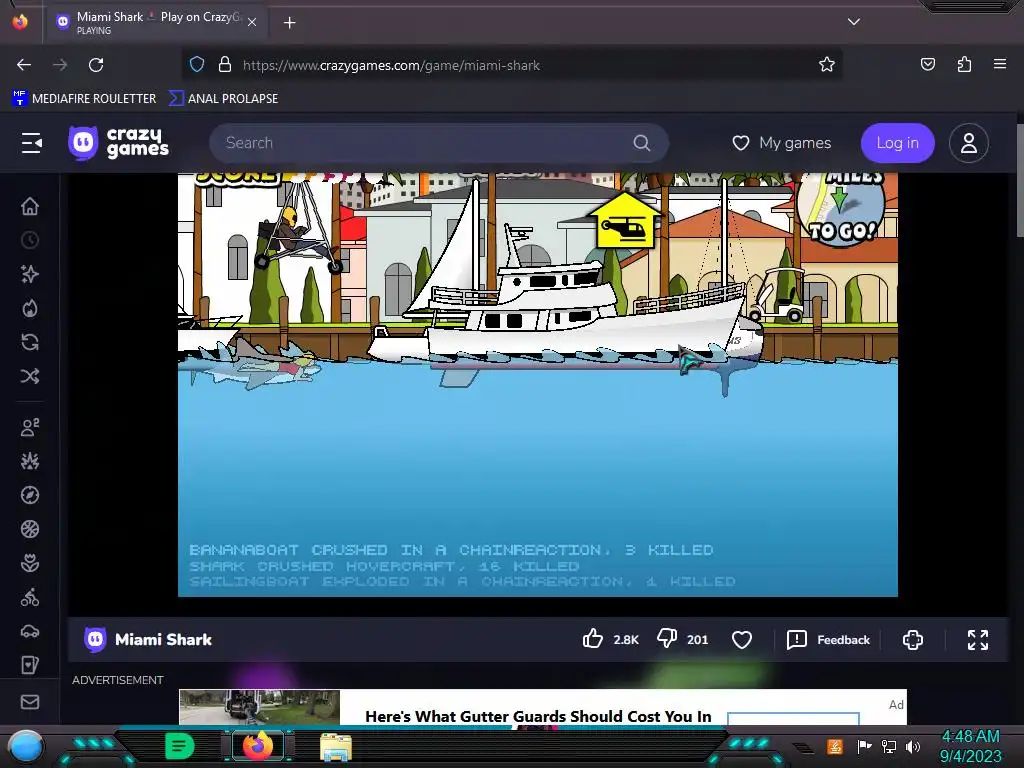Open random game shuffle icon in sidebar

(30, 376)
